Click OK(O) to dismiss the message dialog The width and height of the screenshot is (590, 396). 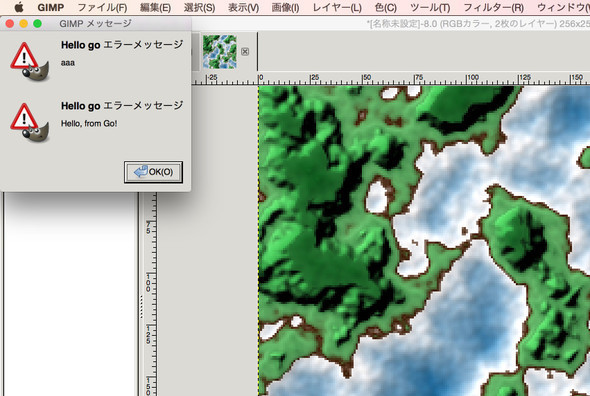click(154, 172)
